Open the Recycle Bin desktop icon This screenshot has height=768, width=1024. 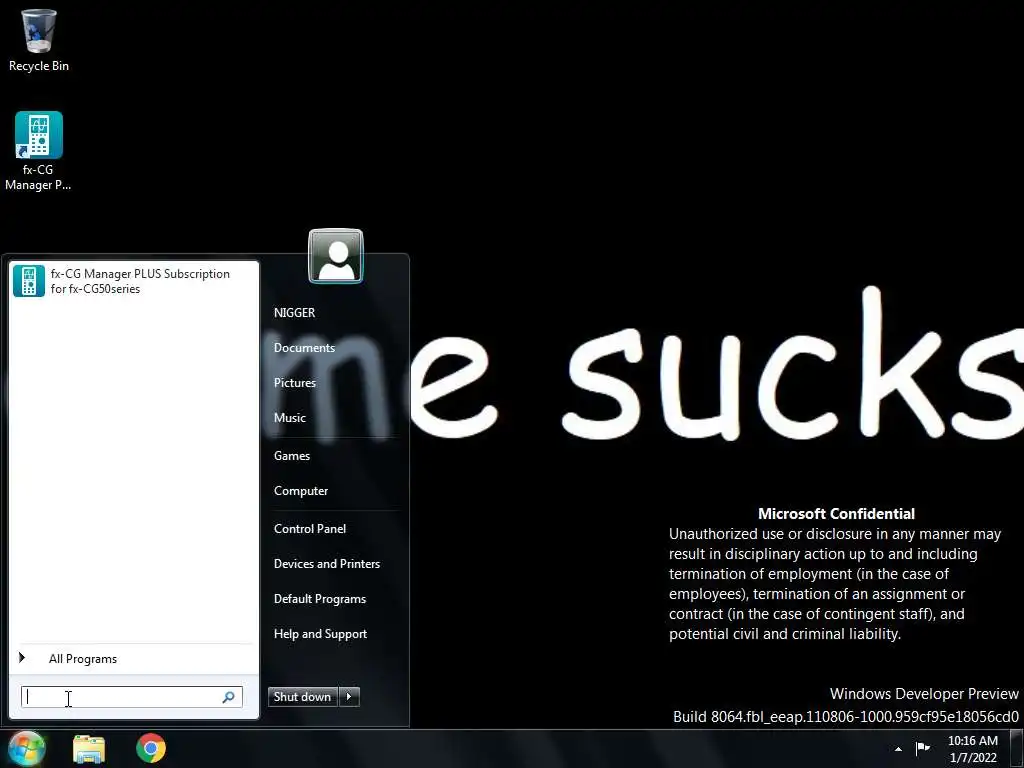(x=39, y=40)
